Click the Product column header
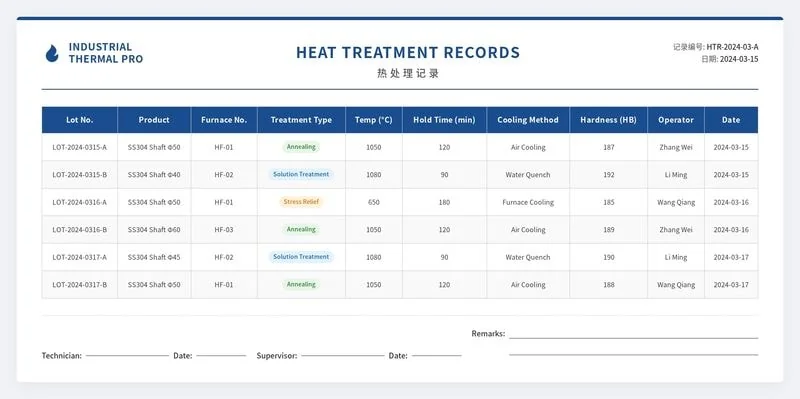The height and width of the screenshot is (399, 800). (154, 120)
